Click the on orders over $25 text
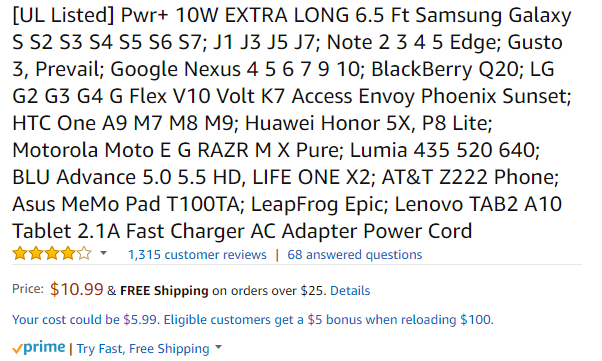 [x=269, y=291]
